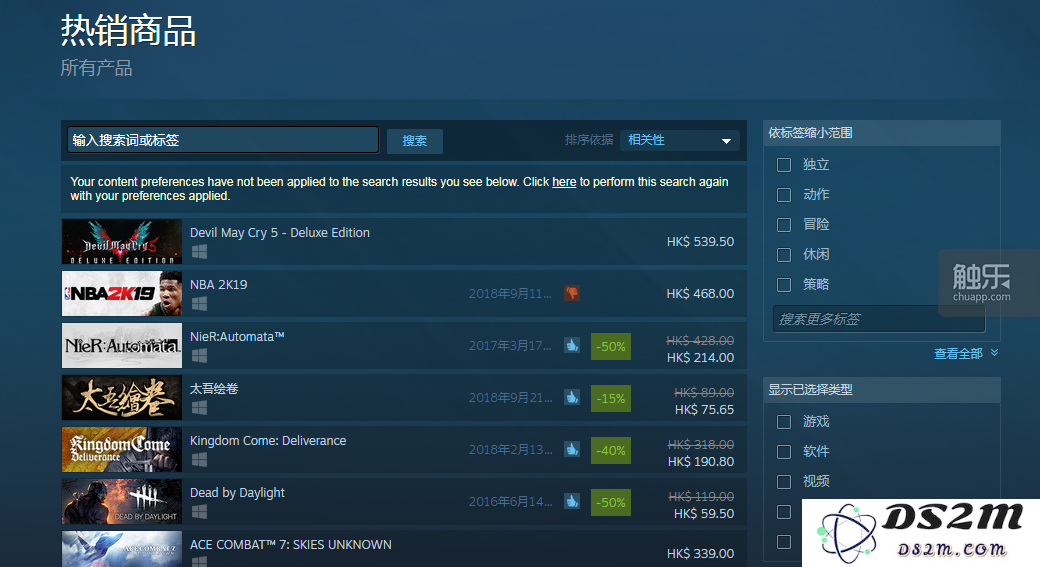Click the release date 2017年3月17...
The height and width of the screenshot is (567, 1040).
[510, 346]
